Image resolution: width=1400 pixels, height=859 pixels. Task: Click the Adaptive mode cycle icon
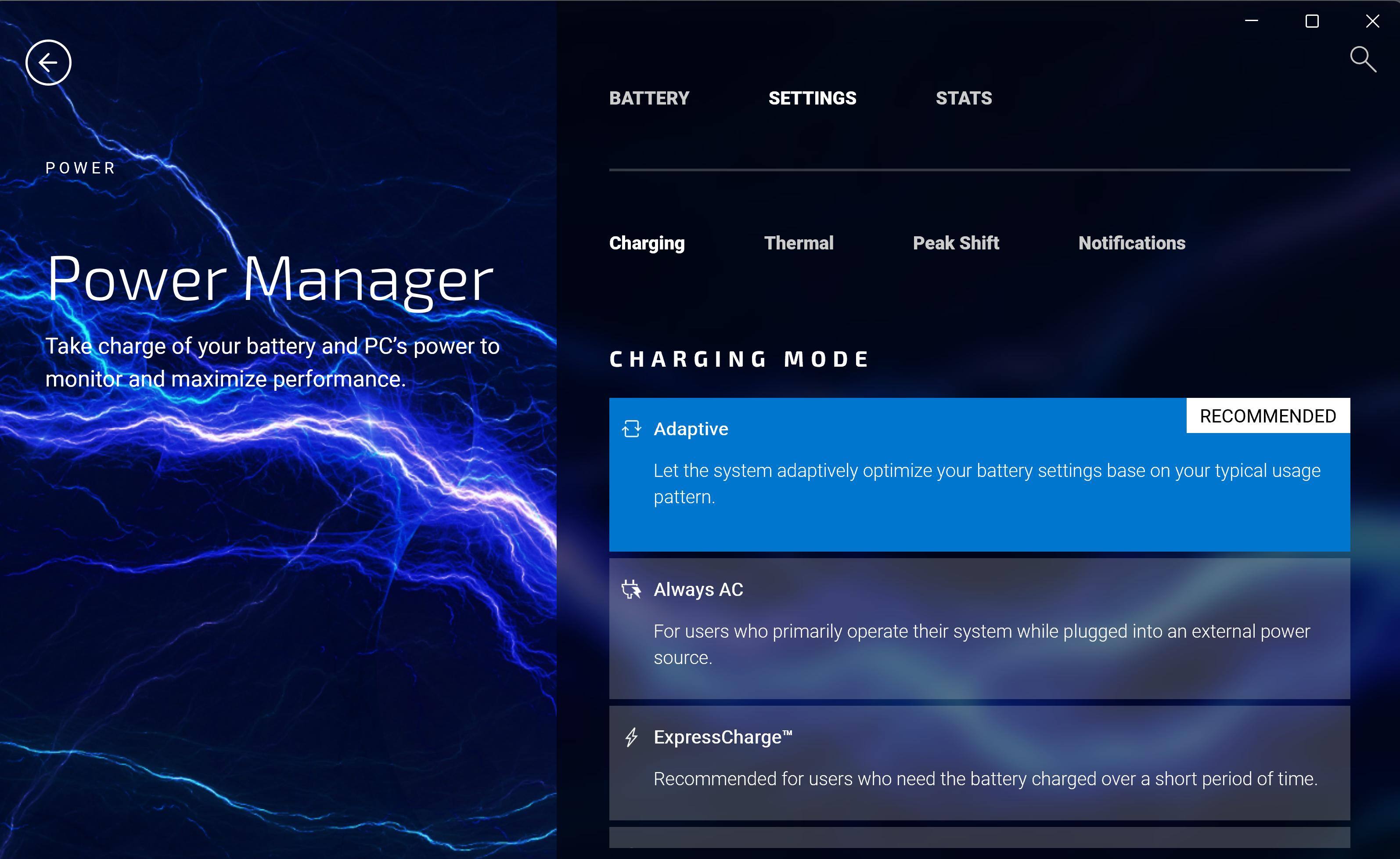point(631,429)
